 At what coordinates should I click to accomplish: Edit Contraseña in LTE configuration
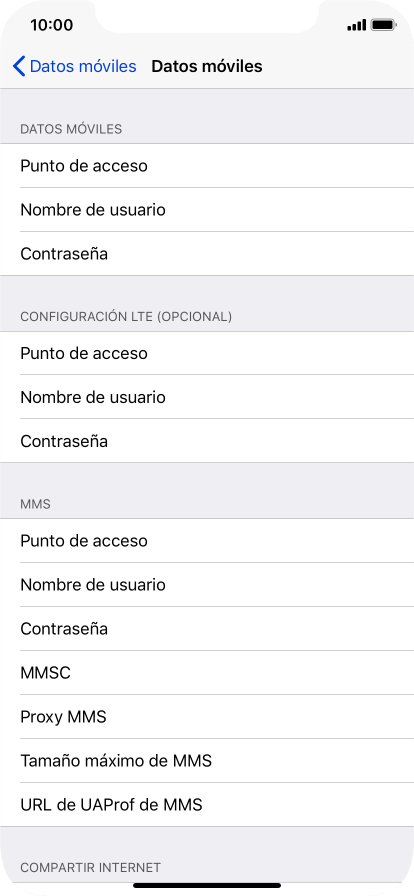[x=207, y=441]
